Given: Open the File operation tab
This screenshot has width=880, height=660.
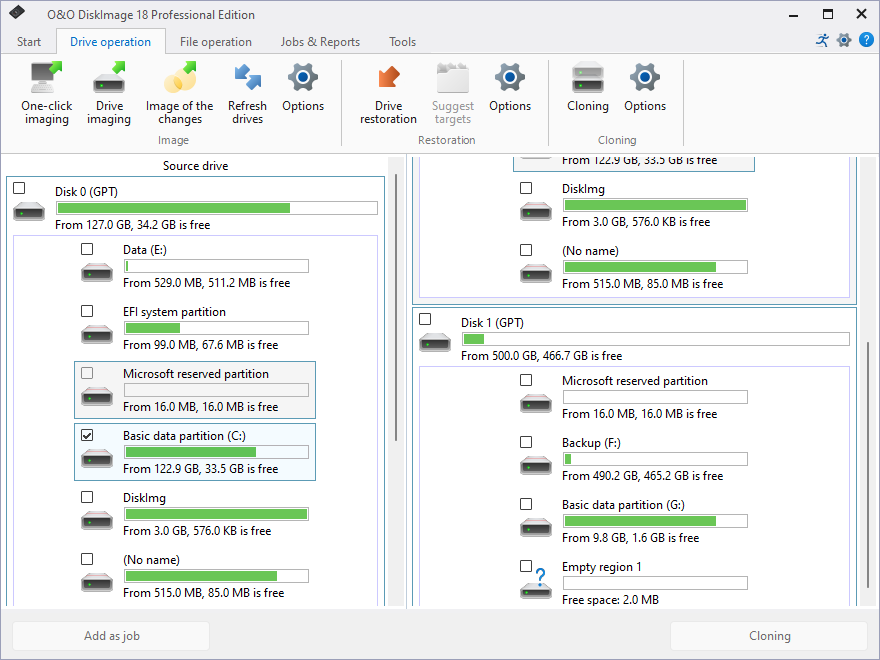Looking at the screenshot, I should tap(216, 42).
